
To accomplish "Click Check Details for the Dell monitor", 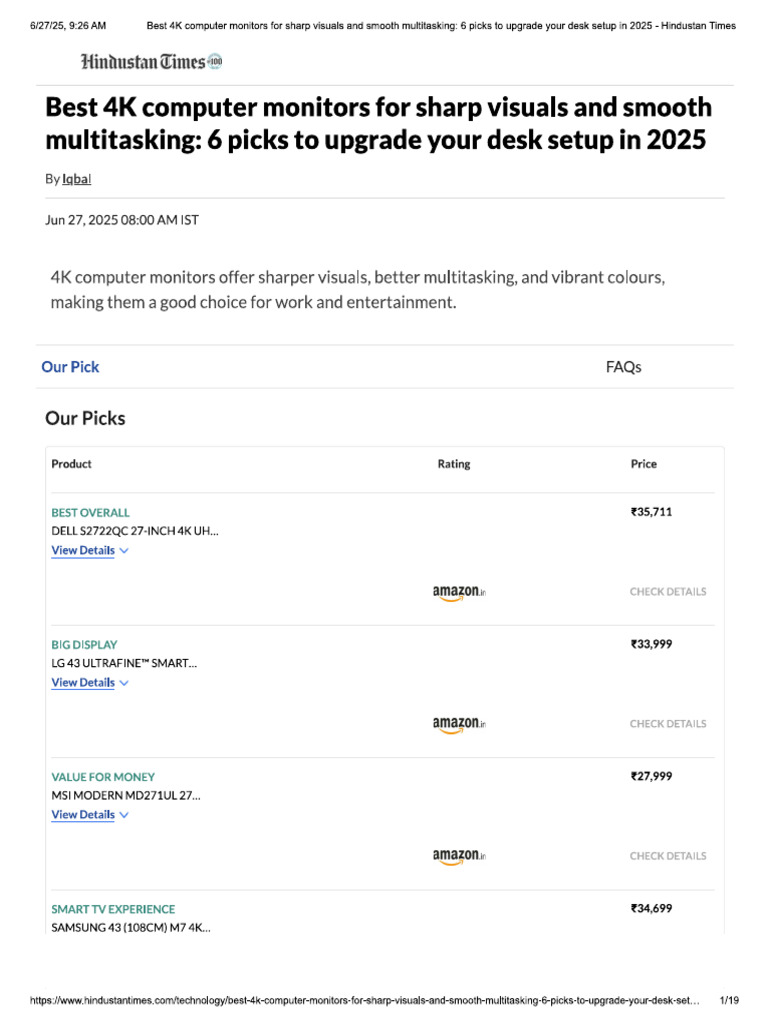I will click(667, 592).
